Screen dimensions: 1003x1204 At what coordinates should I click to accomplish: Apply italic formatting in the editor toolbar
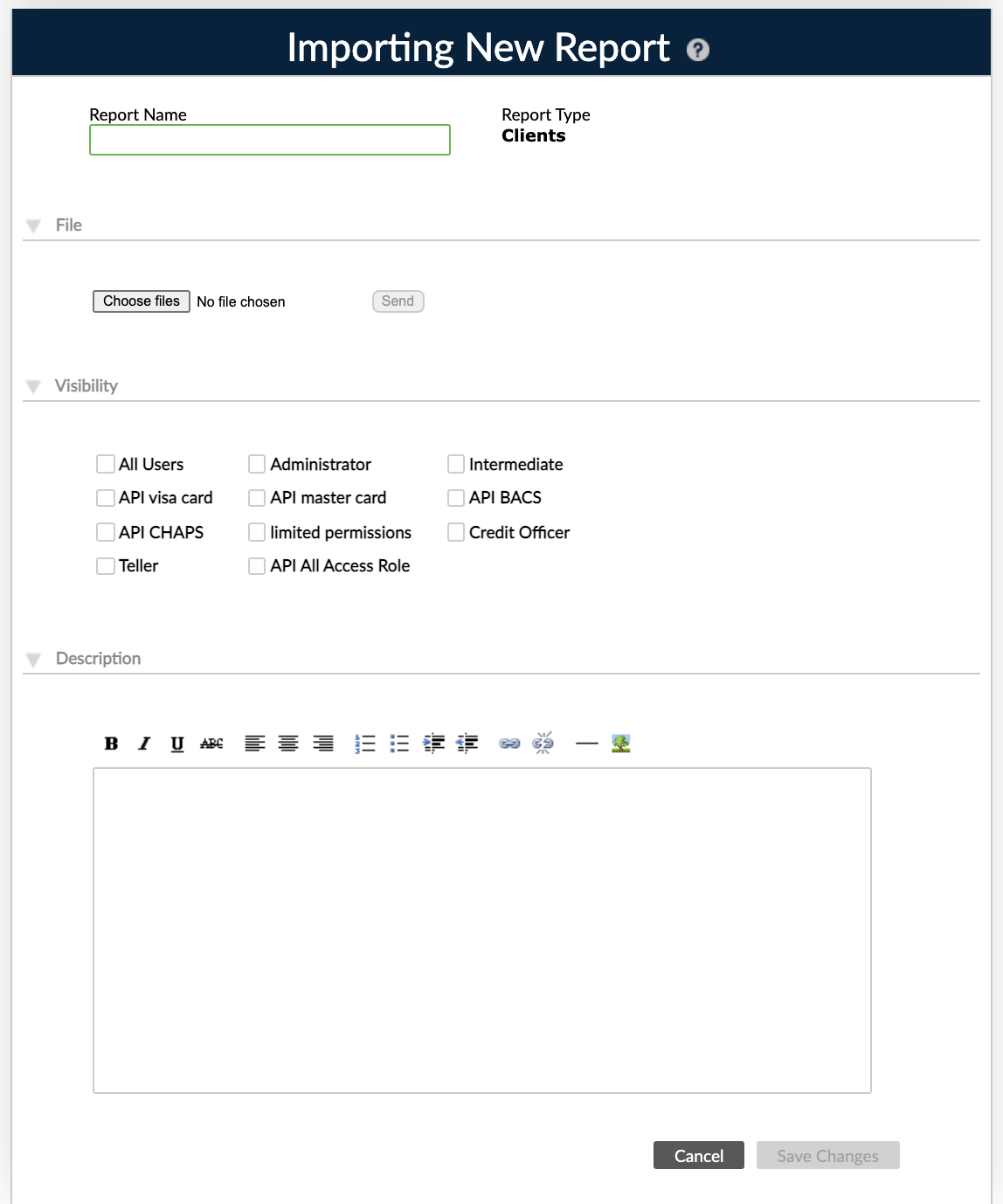tap(143, 743)
